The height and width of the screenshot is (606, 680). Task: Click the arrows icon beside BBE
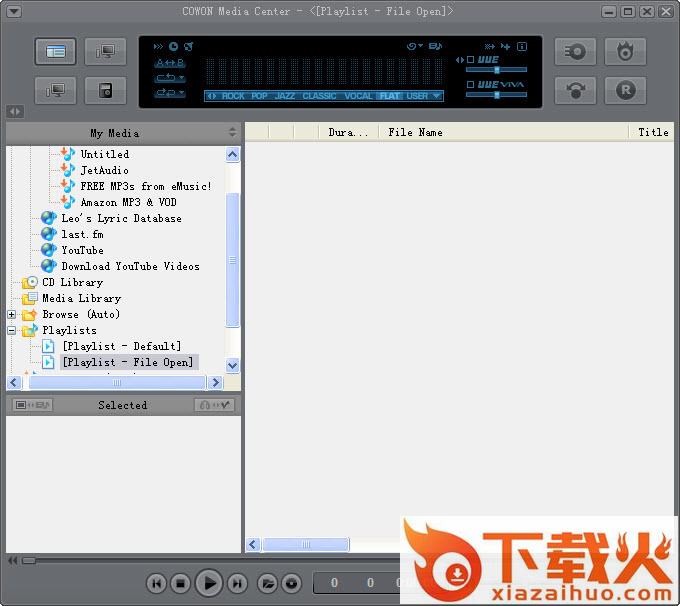460,60
